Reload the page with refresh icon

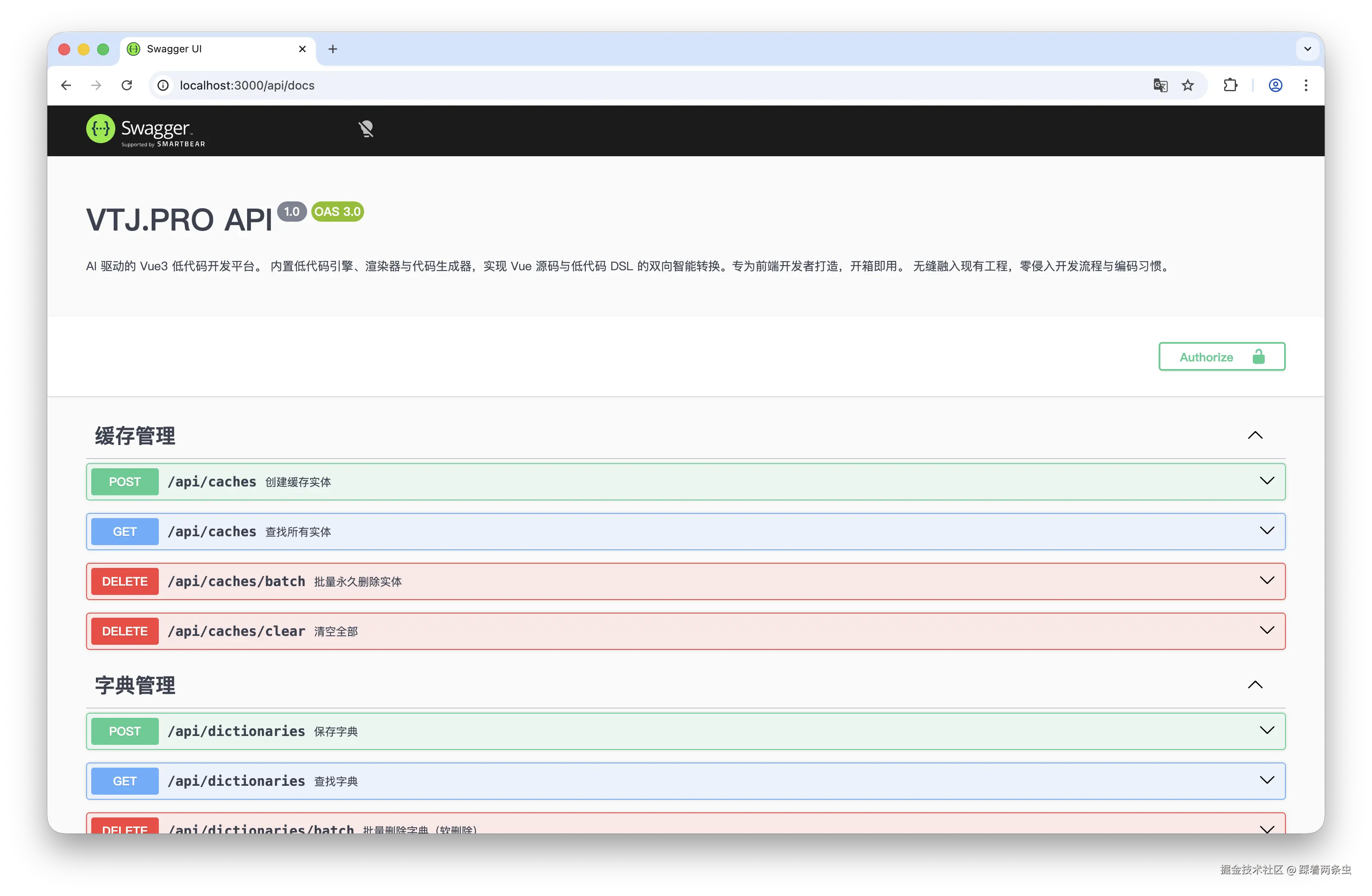pyautogui.click(x=127, y=85)
